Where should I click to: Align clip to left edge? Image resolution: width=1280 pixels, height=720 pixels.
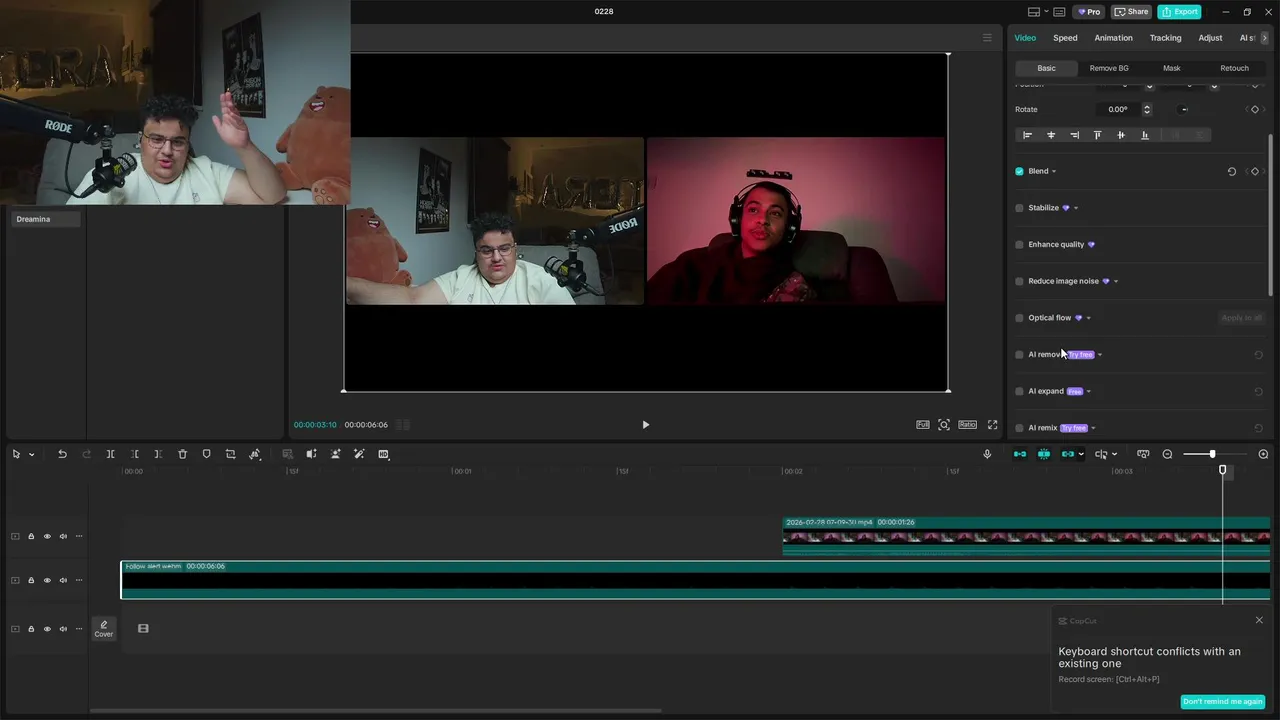tap(1027, 135)
